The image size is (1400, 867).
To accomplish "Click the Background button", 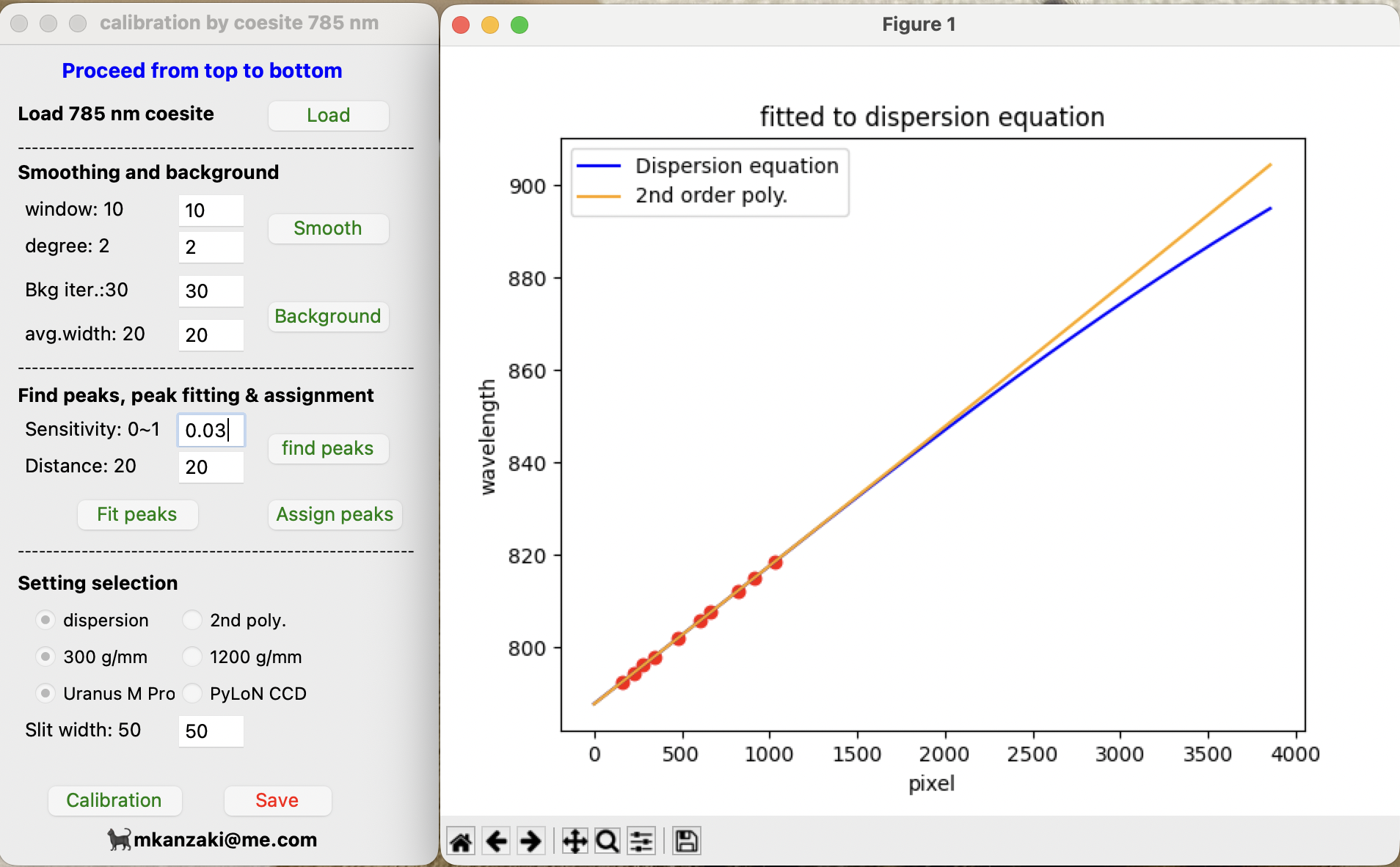I will (328, 316).
